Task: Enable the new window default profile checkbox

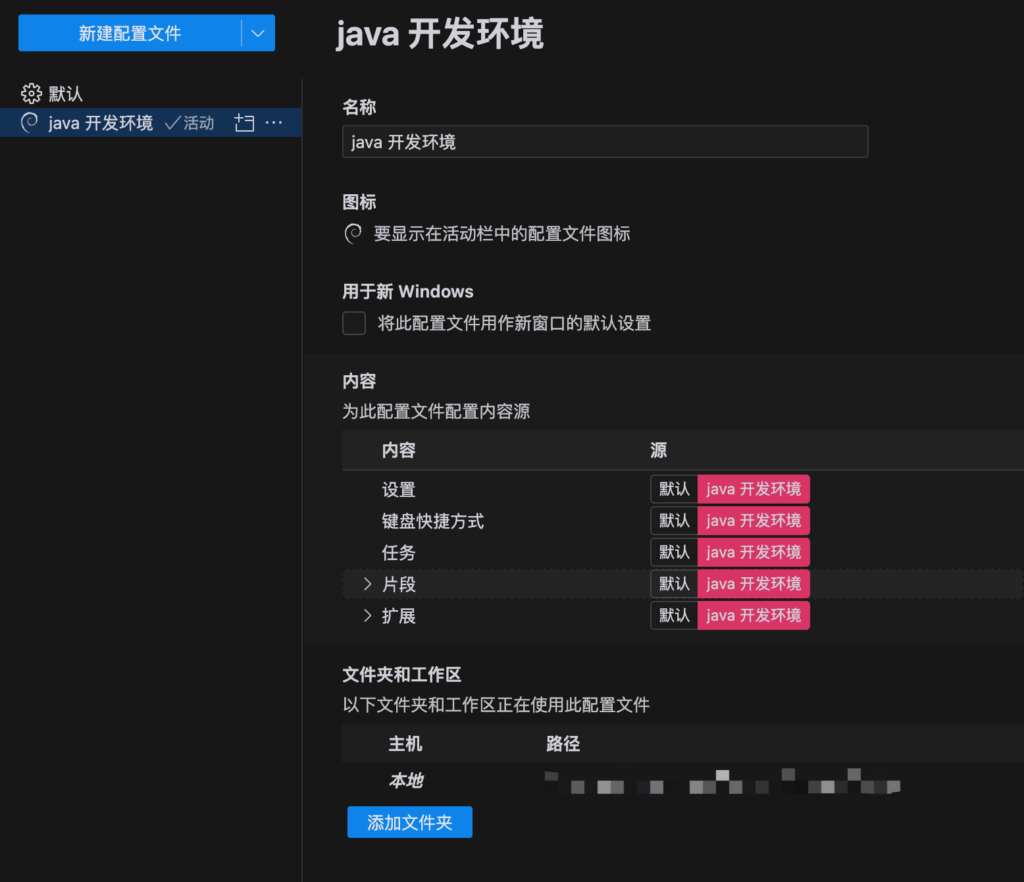Action: pos(354,323)
